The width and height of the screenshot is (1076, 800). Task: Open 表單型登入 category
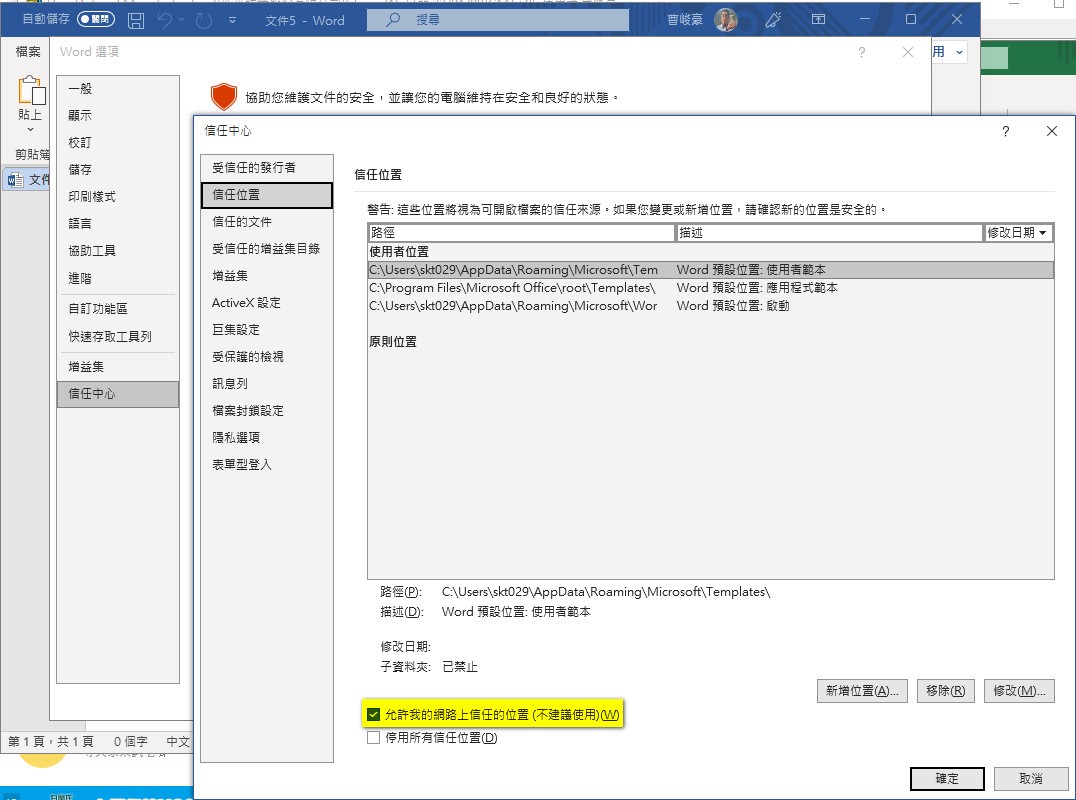(x=267, y=465)
